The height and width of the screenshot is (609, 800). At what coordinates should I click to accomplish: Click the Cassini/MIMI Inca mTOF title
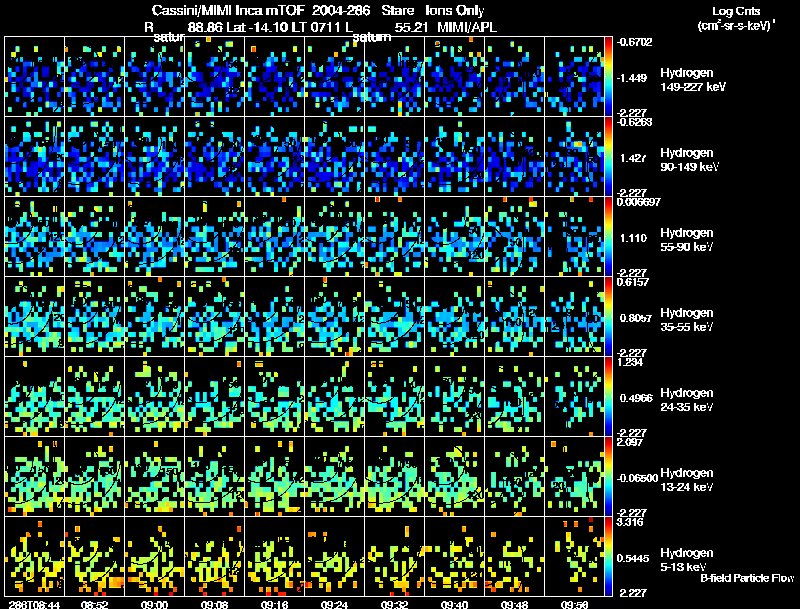228,11
